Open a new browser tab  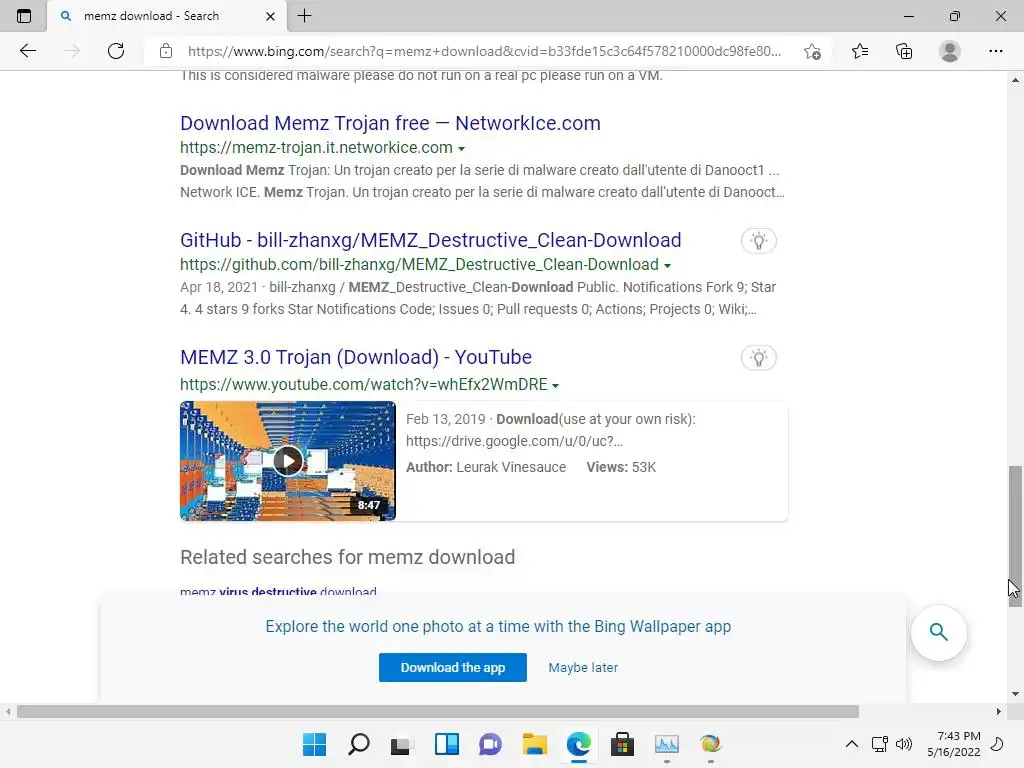coord(304,16)
